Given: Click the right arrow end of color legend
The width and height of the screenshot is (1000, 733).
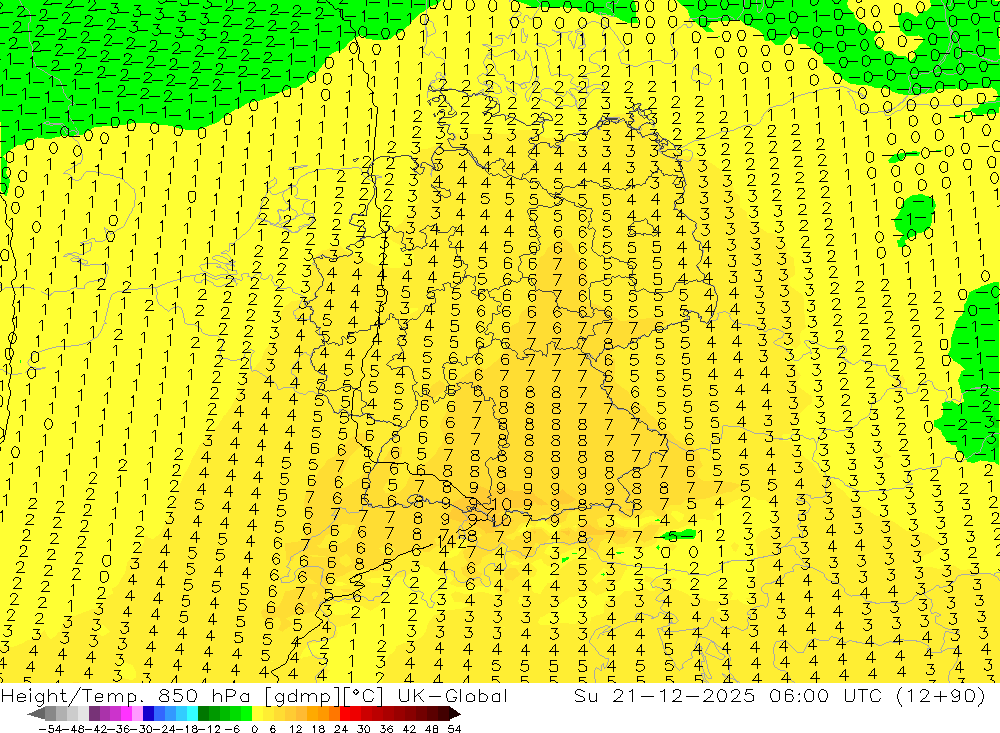Looking at the screenshot, I should click(x=455, y=713).
